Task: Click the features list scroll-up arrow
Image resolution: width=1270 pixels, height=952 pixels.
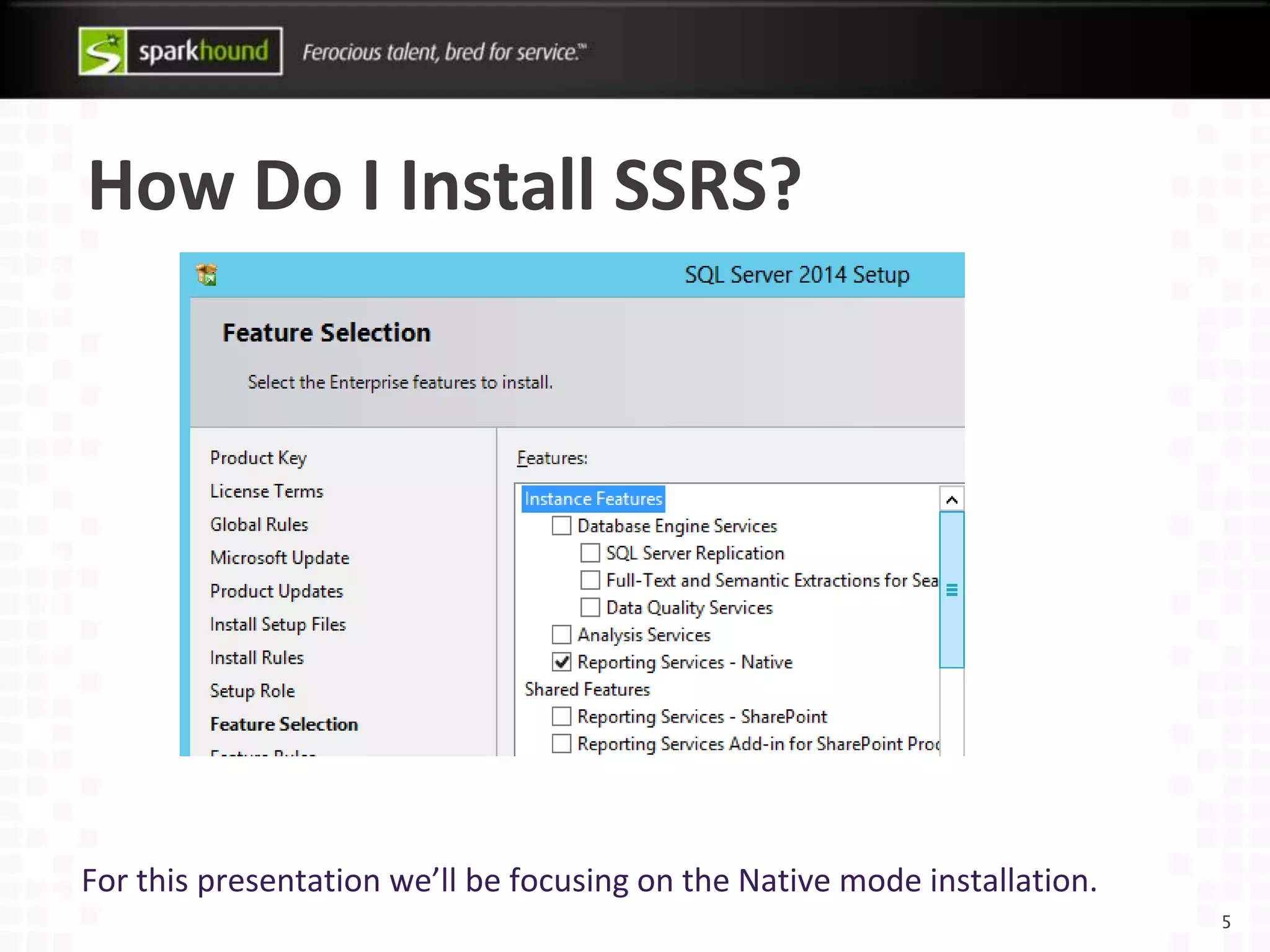Action: pos(952,499)
